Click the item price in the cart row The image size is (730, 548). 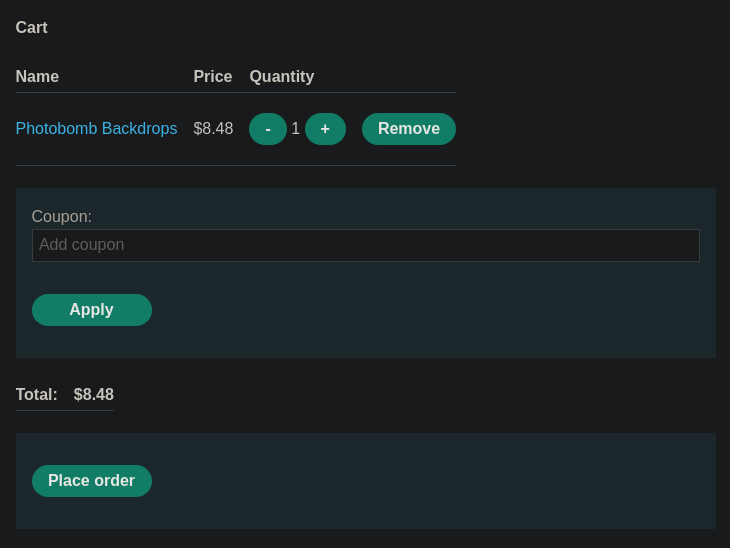[213, 129]
